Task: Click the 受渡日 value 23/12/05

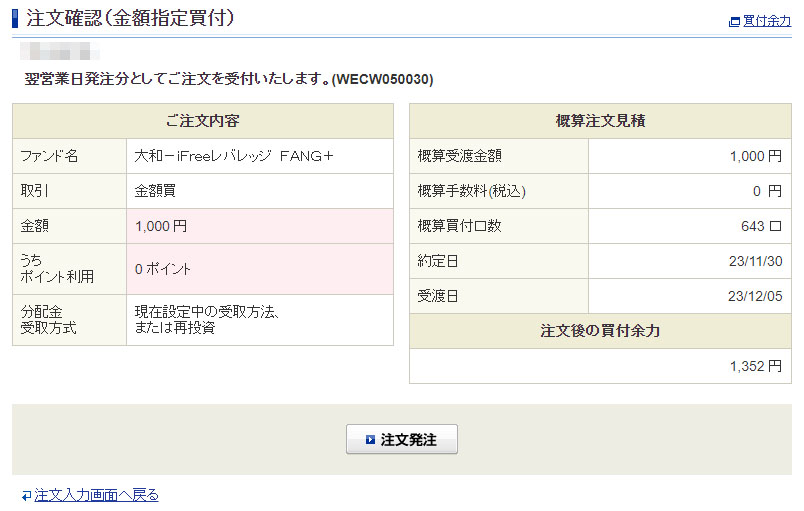Action: (x=756, y=296)
